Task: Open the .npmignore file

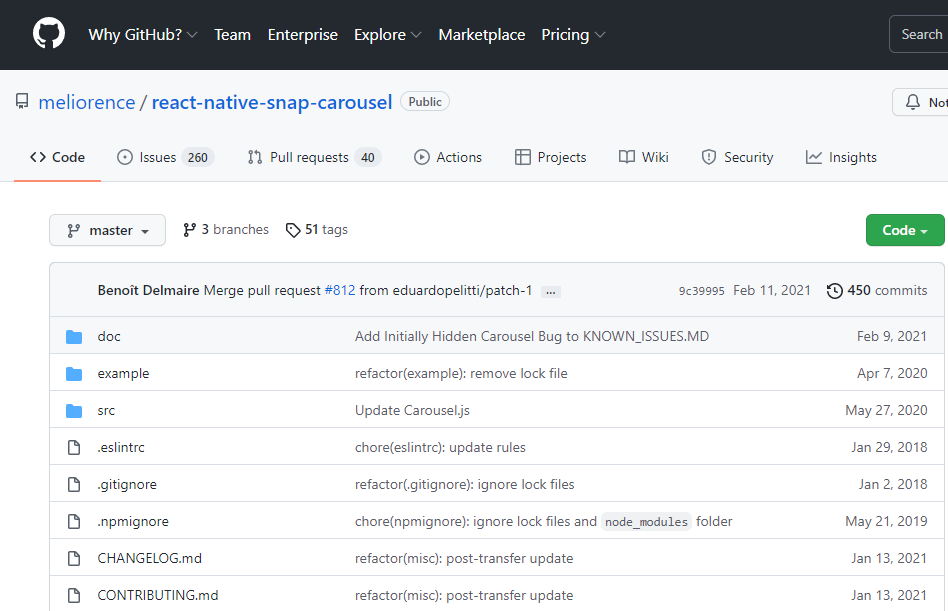Action: click(133, 522)
